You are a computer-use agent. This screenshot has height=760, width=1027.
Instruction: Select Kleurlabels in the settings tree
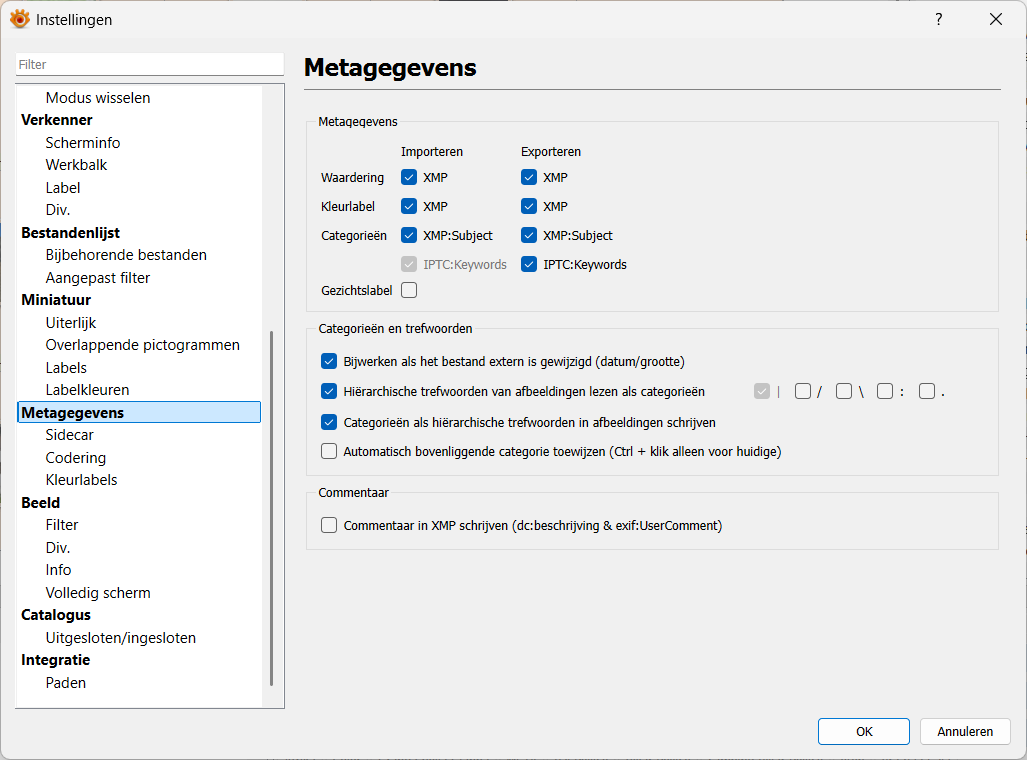[x=81, y=480]
